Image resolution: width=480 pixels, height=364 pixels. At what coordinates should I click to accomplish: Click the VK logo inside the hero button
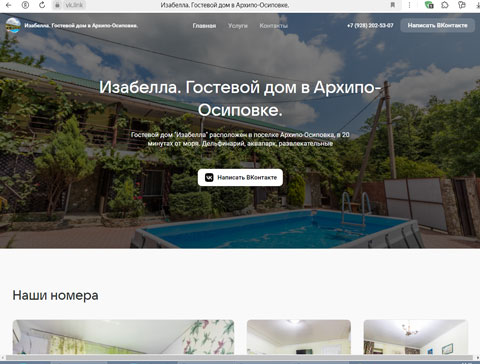point(209,177)
